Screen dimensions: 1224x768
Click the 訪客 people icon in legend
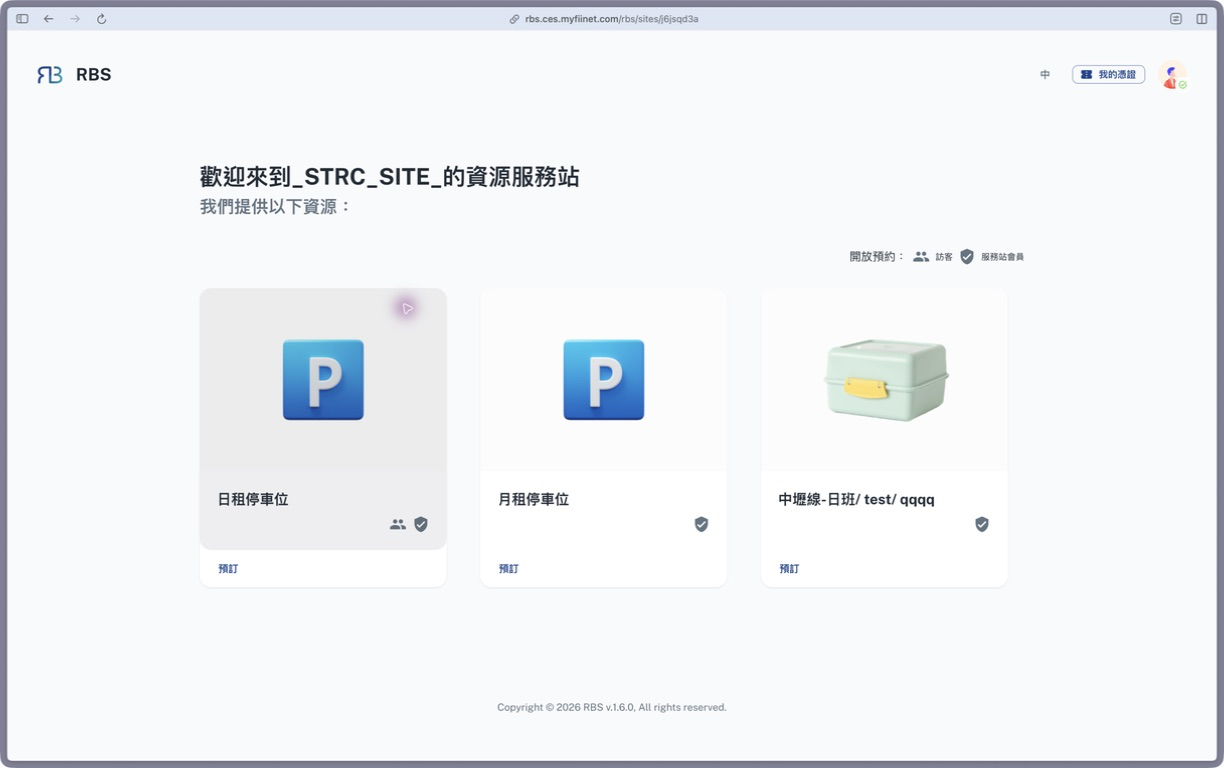[x=921, y=257]
